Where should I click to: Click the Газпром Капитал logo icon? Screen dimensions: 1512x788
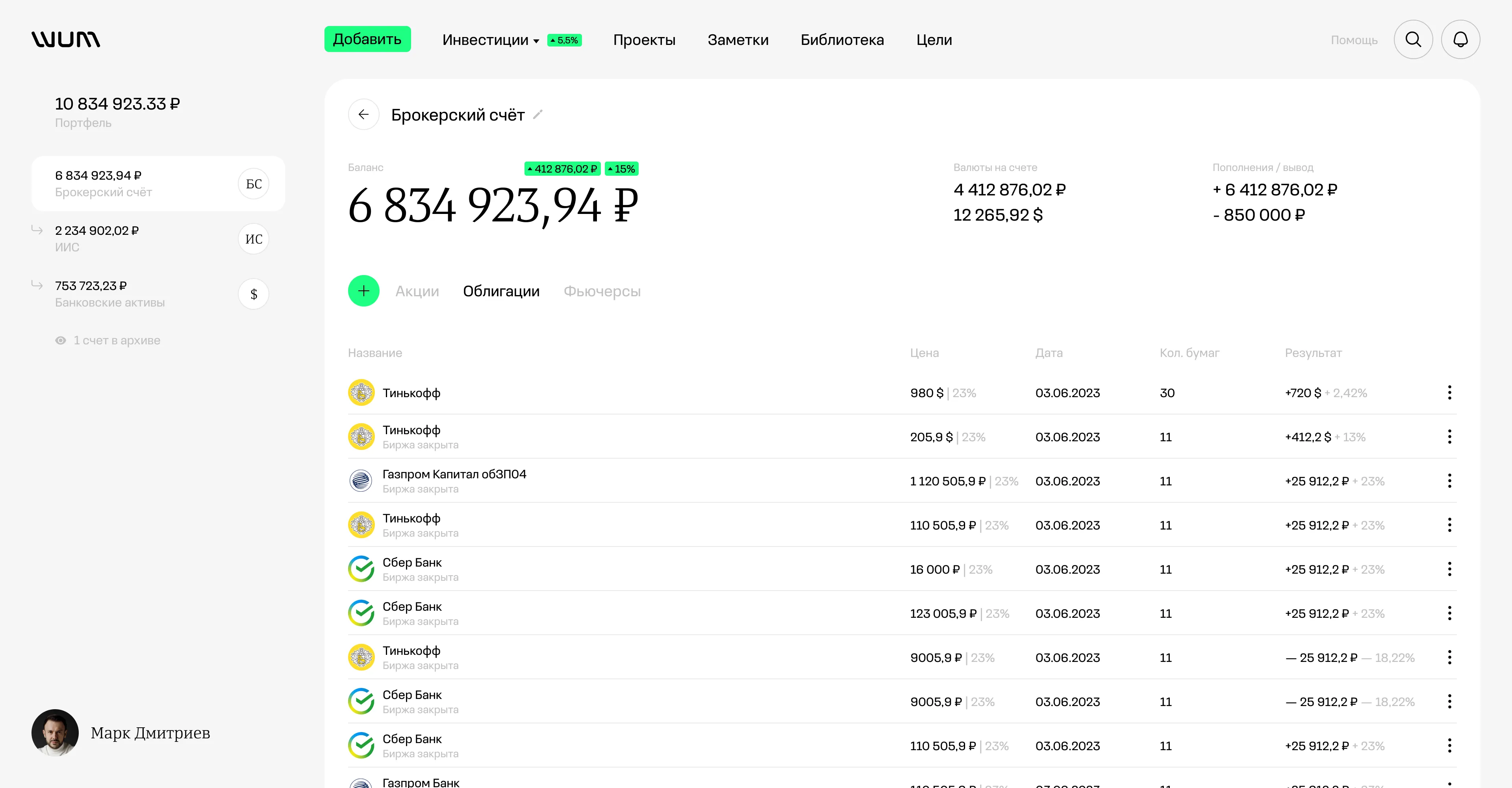coord(361,481)
